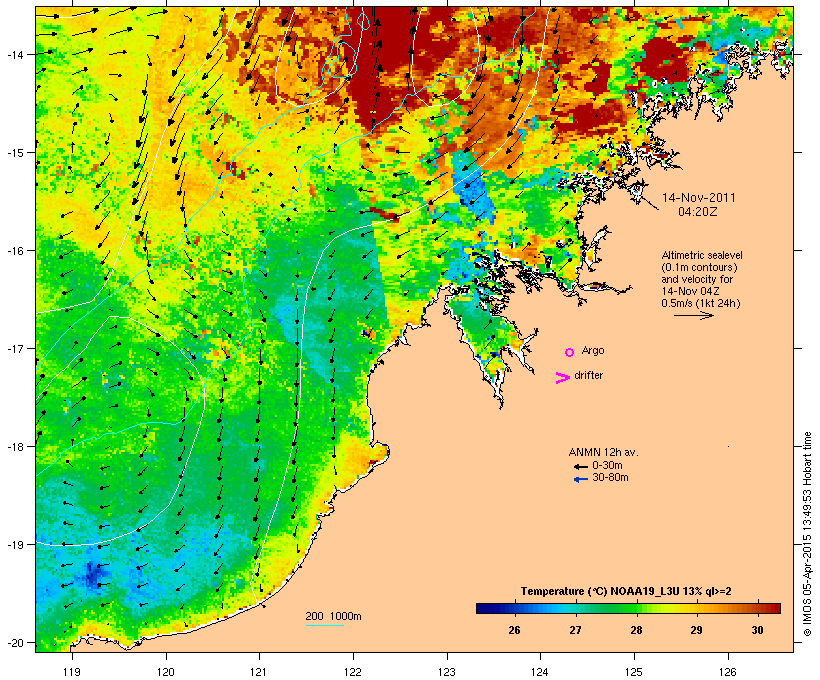Click the IMOS copyright timestamp text
Screen dimensions: 820x680
pyautogui.click(x=807, y=534)
